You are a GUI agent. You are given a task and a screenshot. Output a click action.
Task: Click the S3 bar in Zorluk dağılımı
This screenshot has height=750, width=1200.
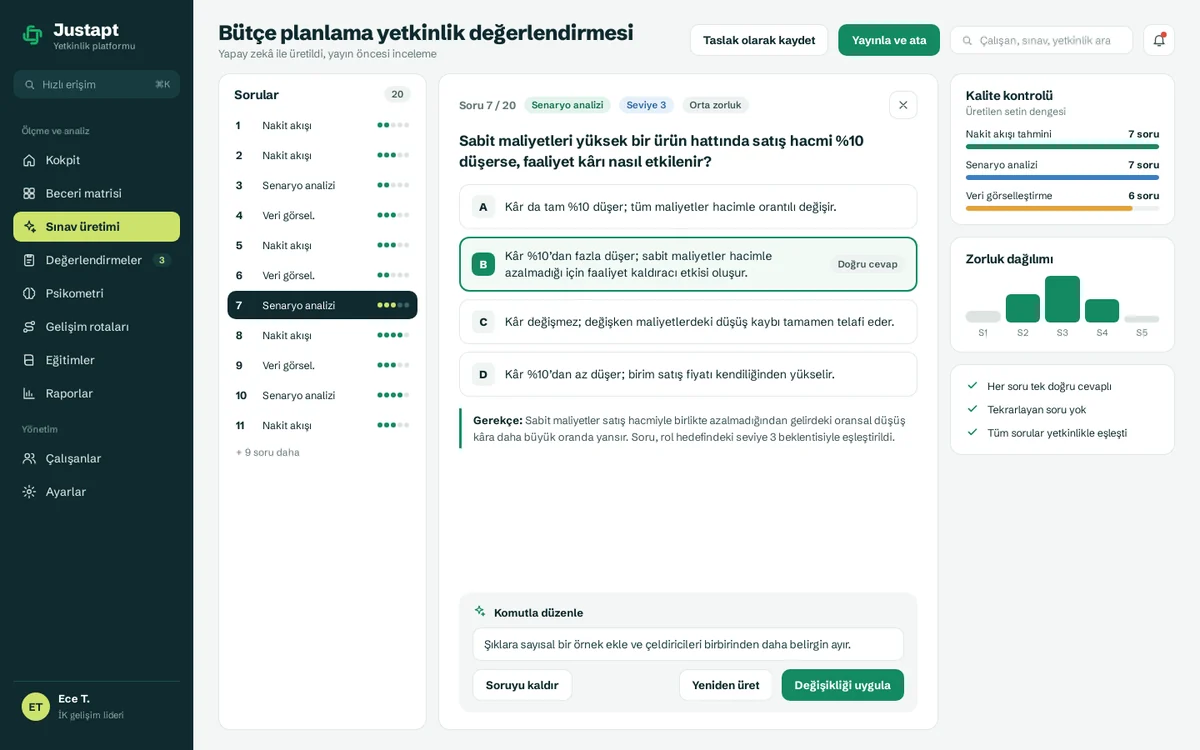coord(1062,299)
